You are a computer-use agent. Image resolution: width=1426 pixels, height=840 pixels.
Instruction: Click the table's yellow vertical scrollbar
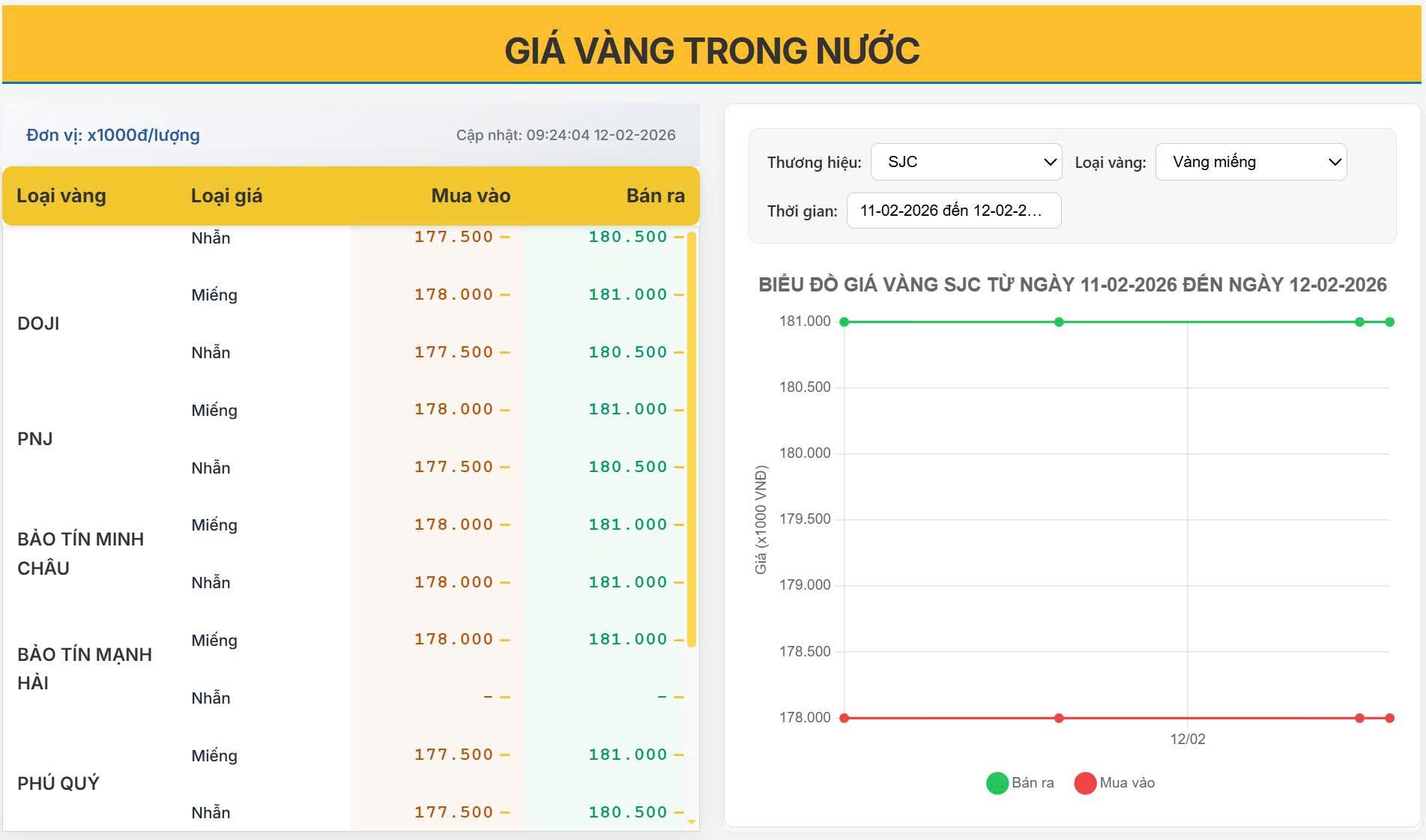692,439
